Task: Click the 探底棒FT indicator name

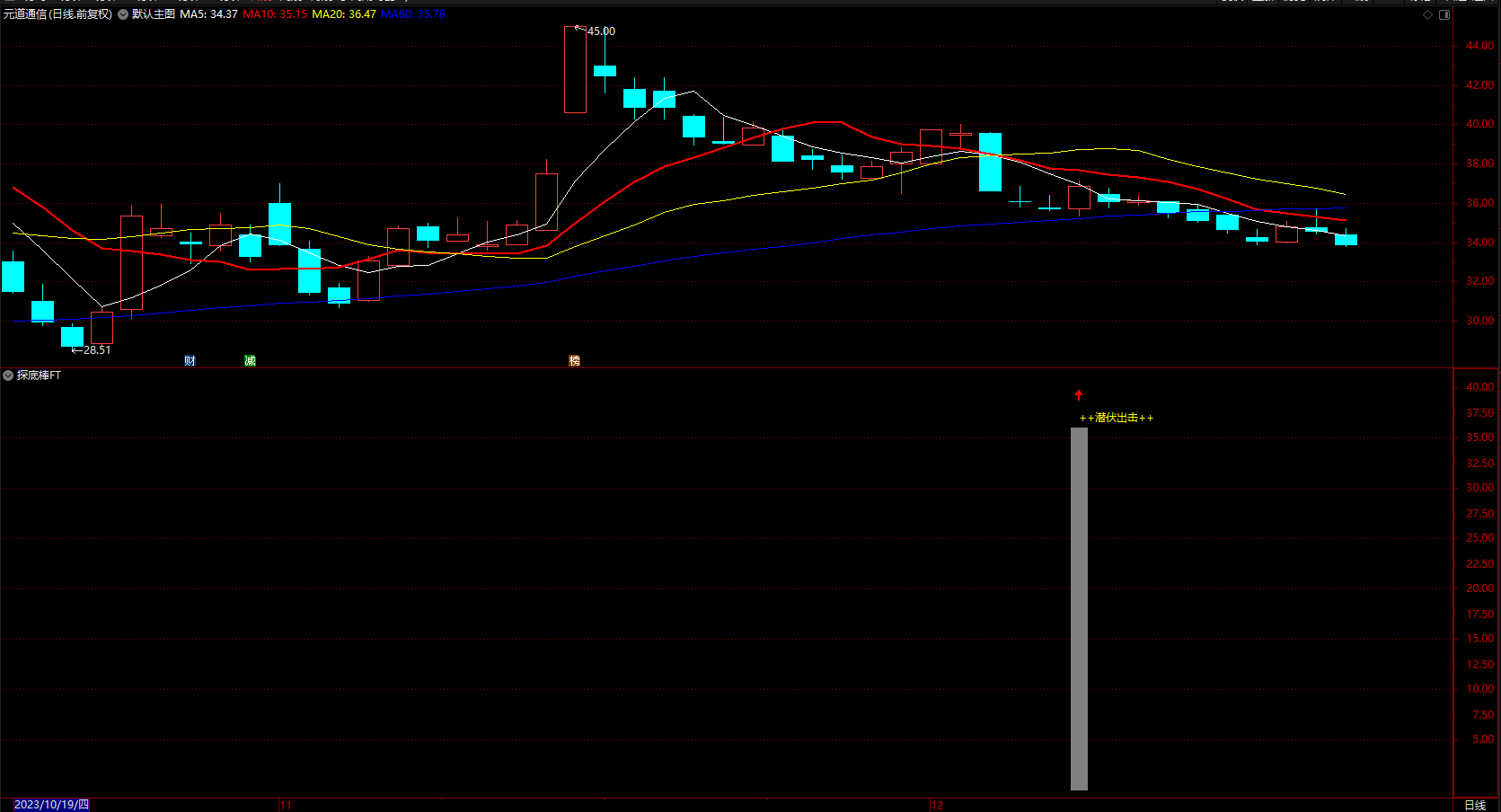Action: tap(39, 375)
